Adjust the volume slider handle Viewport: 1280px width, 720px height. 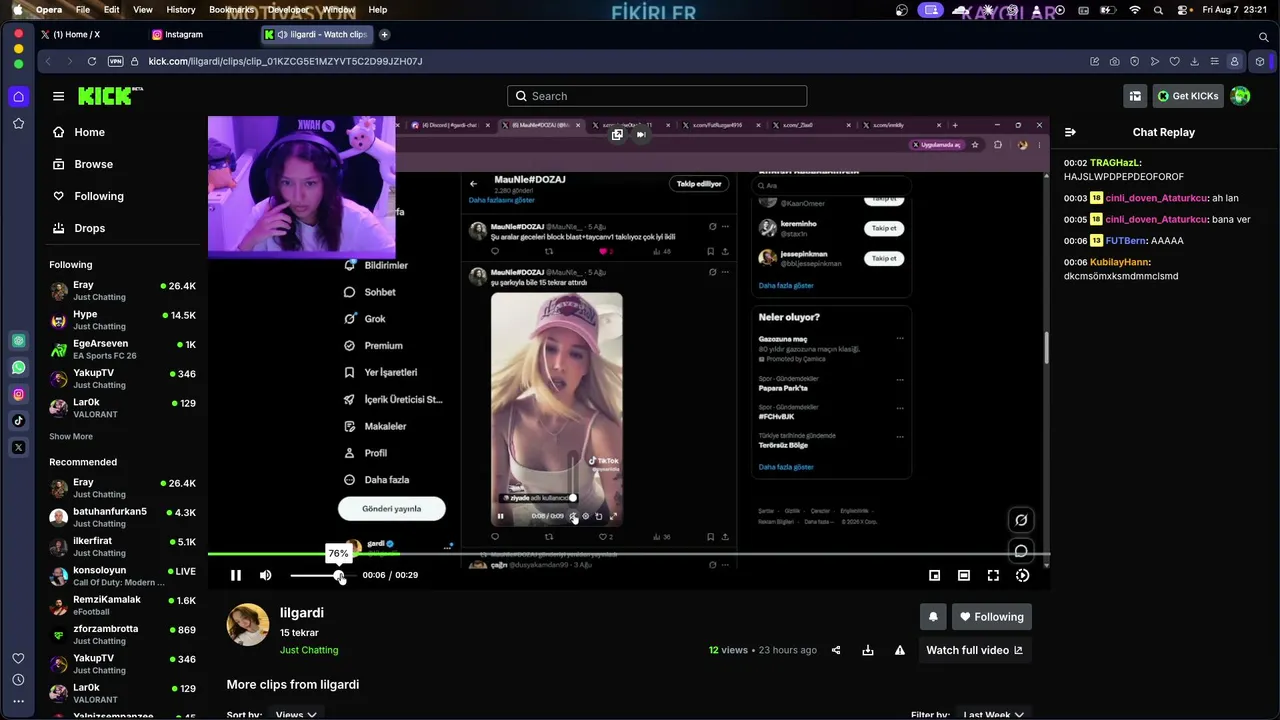[340, 575]
